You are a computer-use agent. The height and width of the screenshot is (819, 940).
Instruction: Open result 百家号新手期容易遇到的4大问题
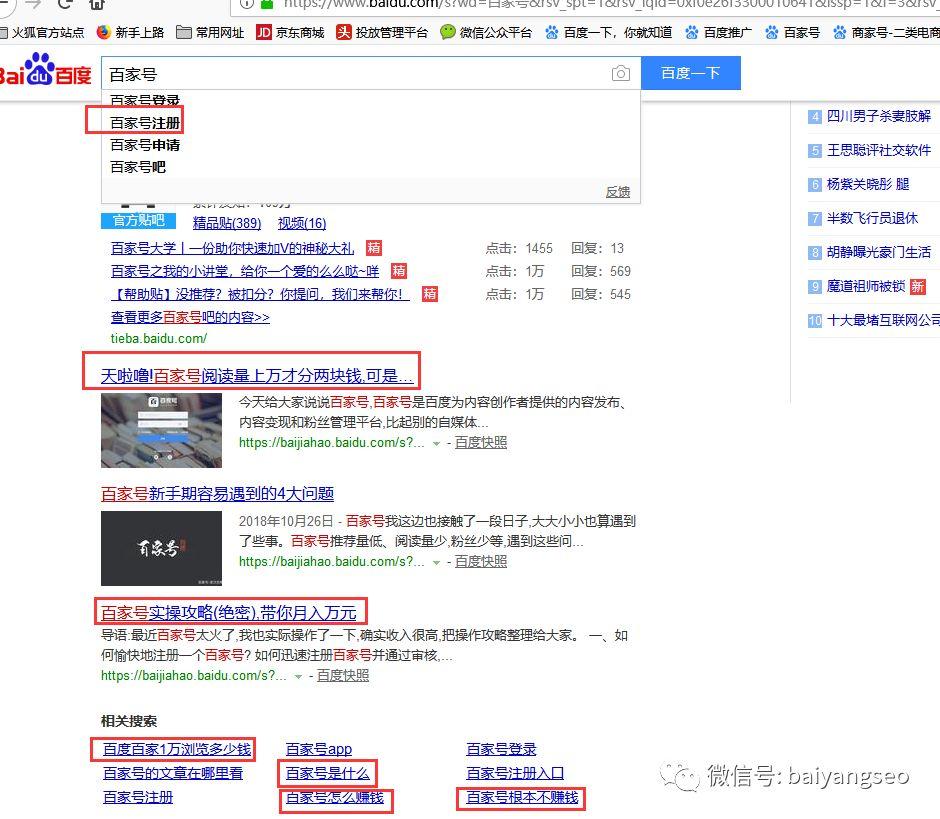(x=217, y=494)
